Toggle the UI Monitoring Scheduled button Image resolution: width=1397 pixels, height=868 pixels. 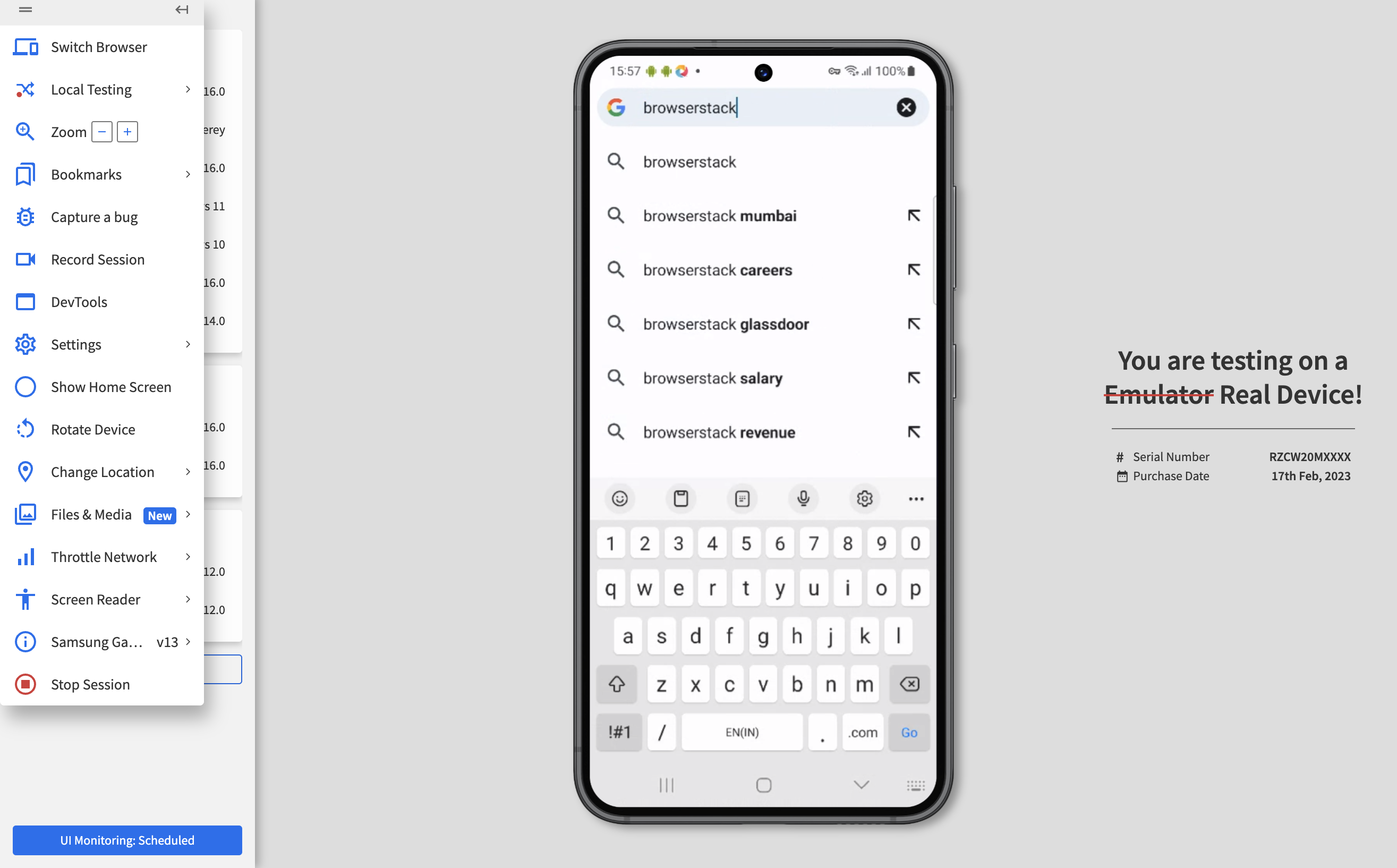click(128, 840)
